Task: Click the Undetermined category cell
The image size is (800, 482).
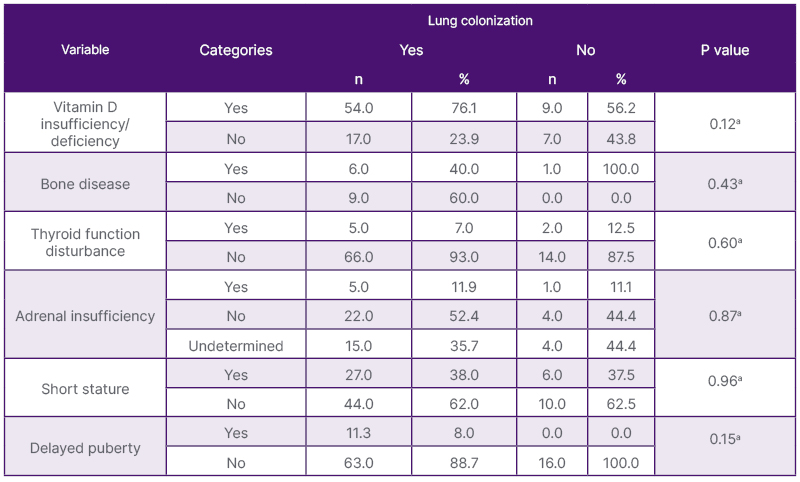Action: point(235,346)
